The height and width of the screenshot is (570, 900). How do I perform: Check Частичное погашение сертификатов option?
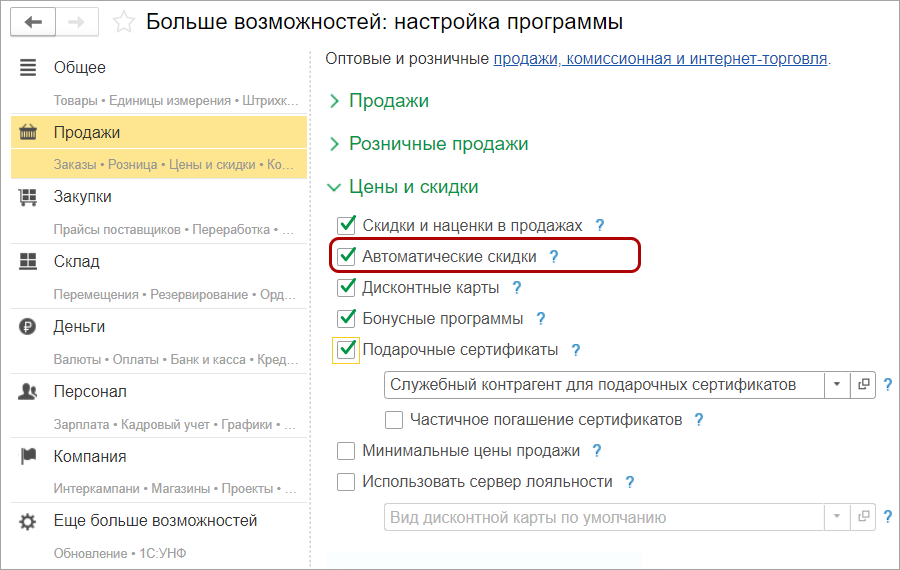click(394, 420)
